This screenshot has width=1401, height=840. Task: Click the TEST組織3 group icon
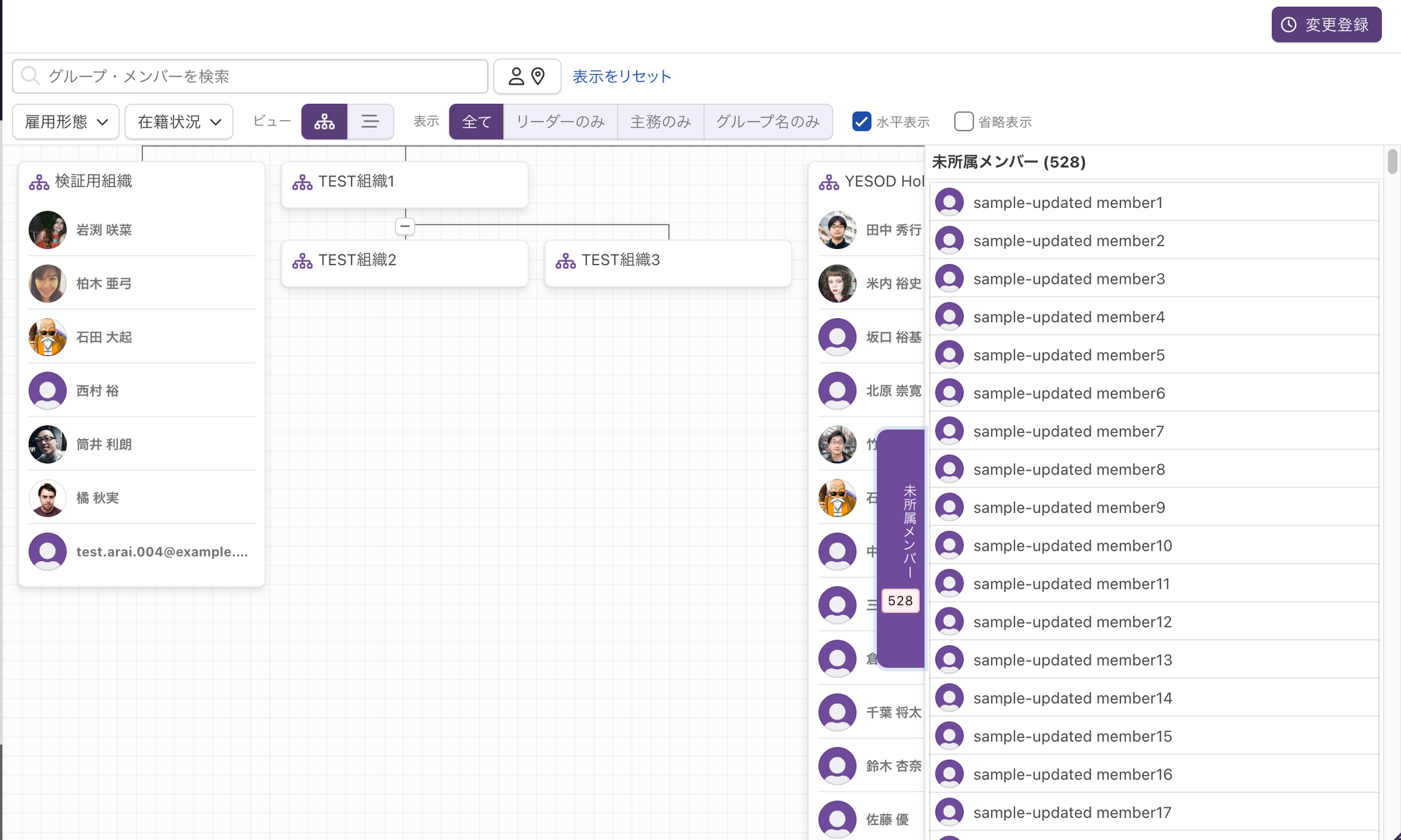(566, 261)
